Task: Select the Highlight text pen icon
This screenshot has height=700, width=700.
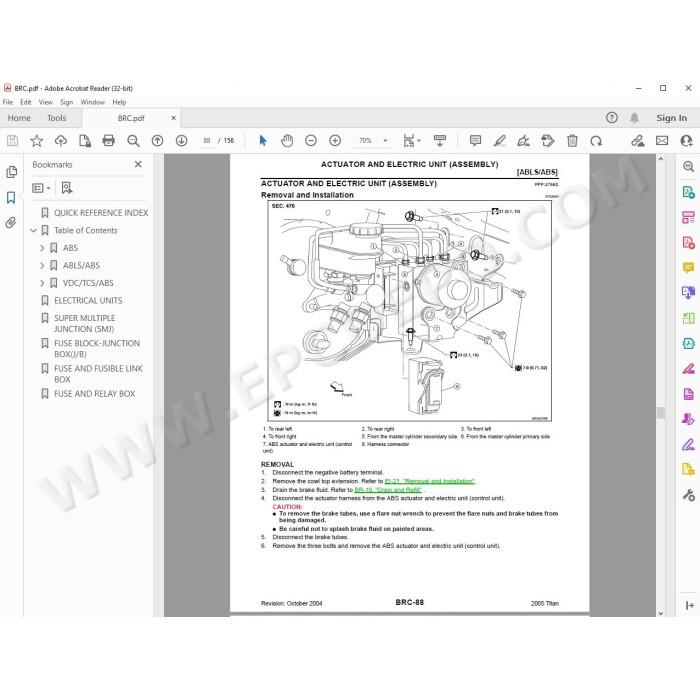Action: (x=500, y=141)
